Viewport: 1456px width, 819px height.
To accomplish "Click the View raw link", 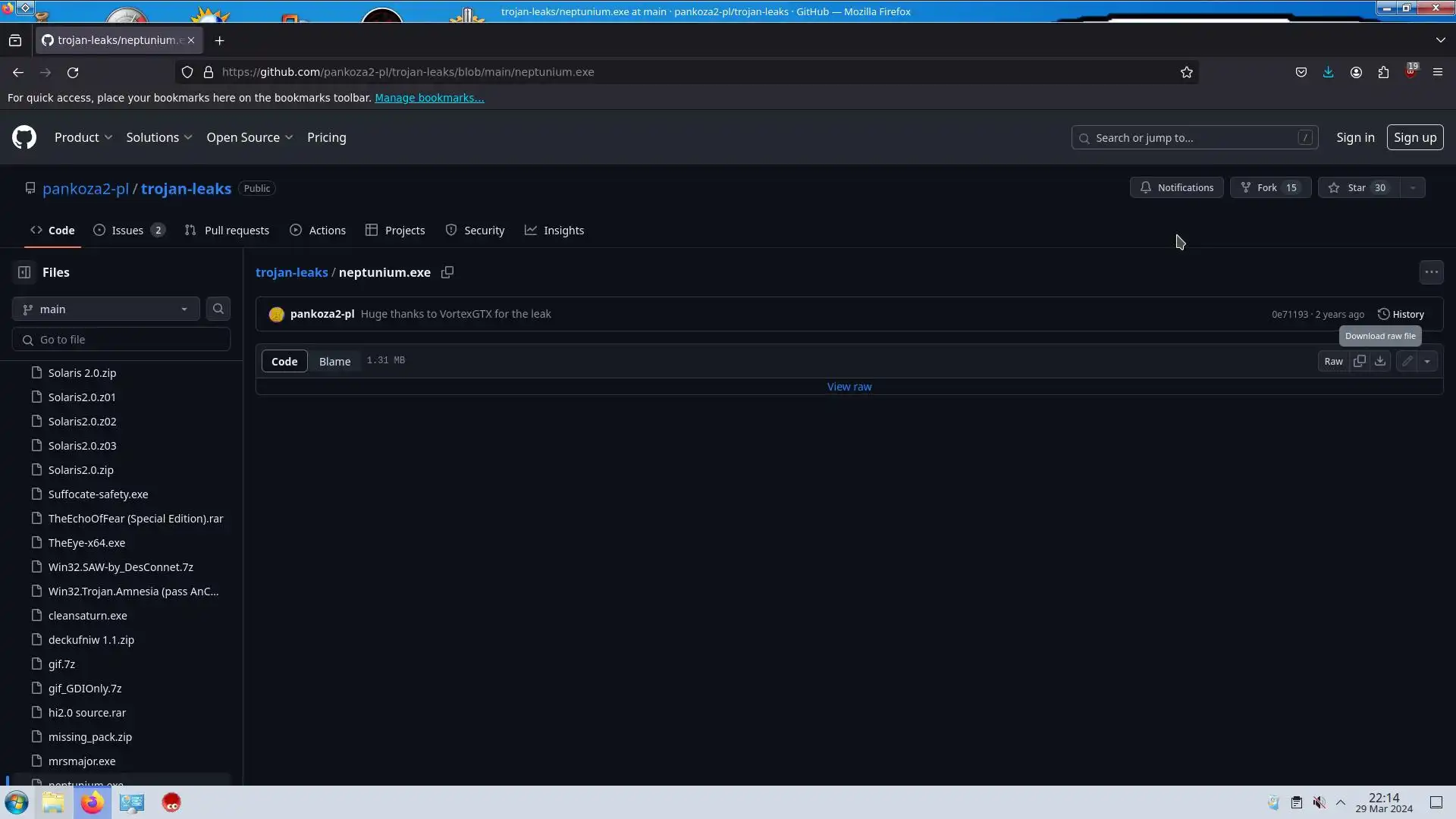I will (x=849, y=387).
